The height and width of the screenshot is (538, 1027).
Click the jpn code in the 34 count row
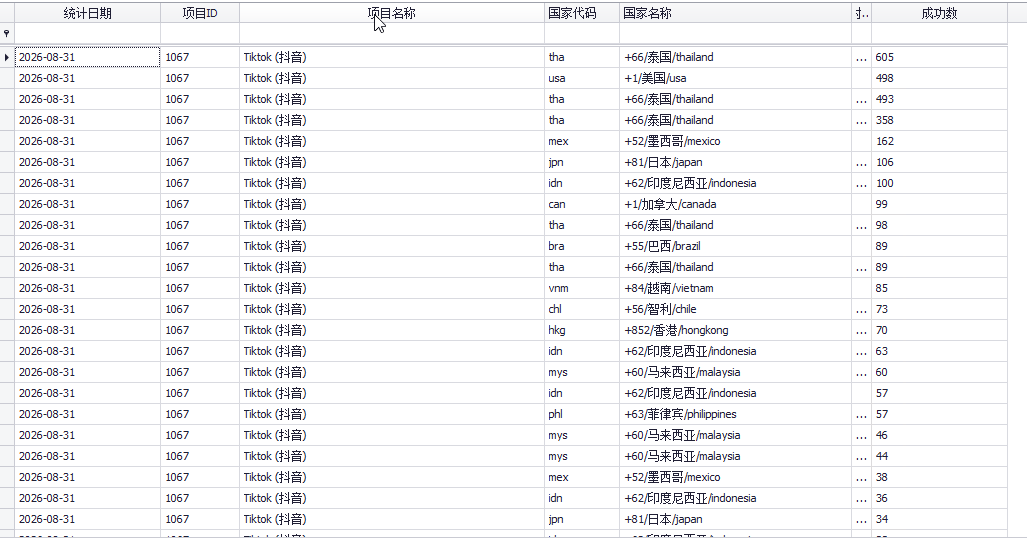pos(582,518)
